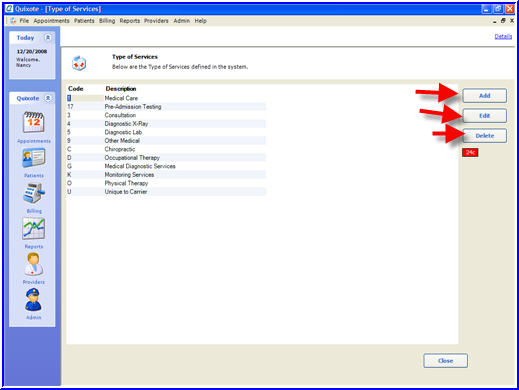Open the File menu
519x390 pixels.
point(24,21)
